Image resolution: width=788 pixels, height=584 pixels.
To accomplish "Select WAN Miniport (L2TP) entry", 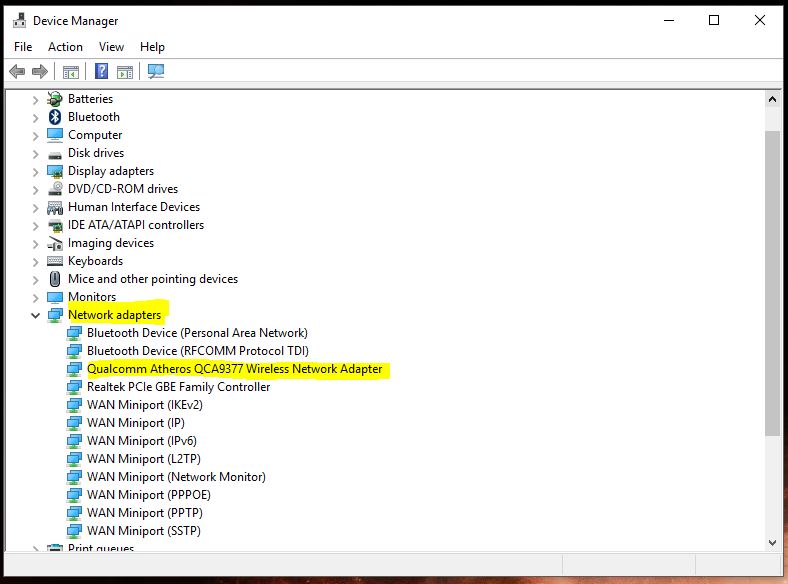I will tap(144, 459).
